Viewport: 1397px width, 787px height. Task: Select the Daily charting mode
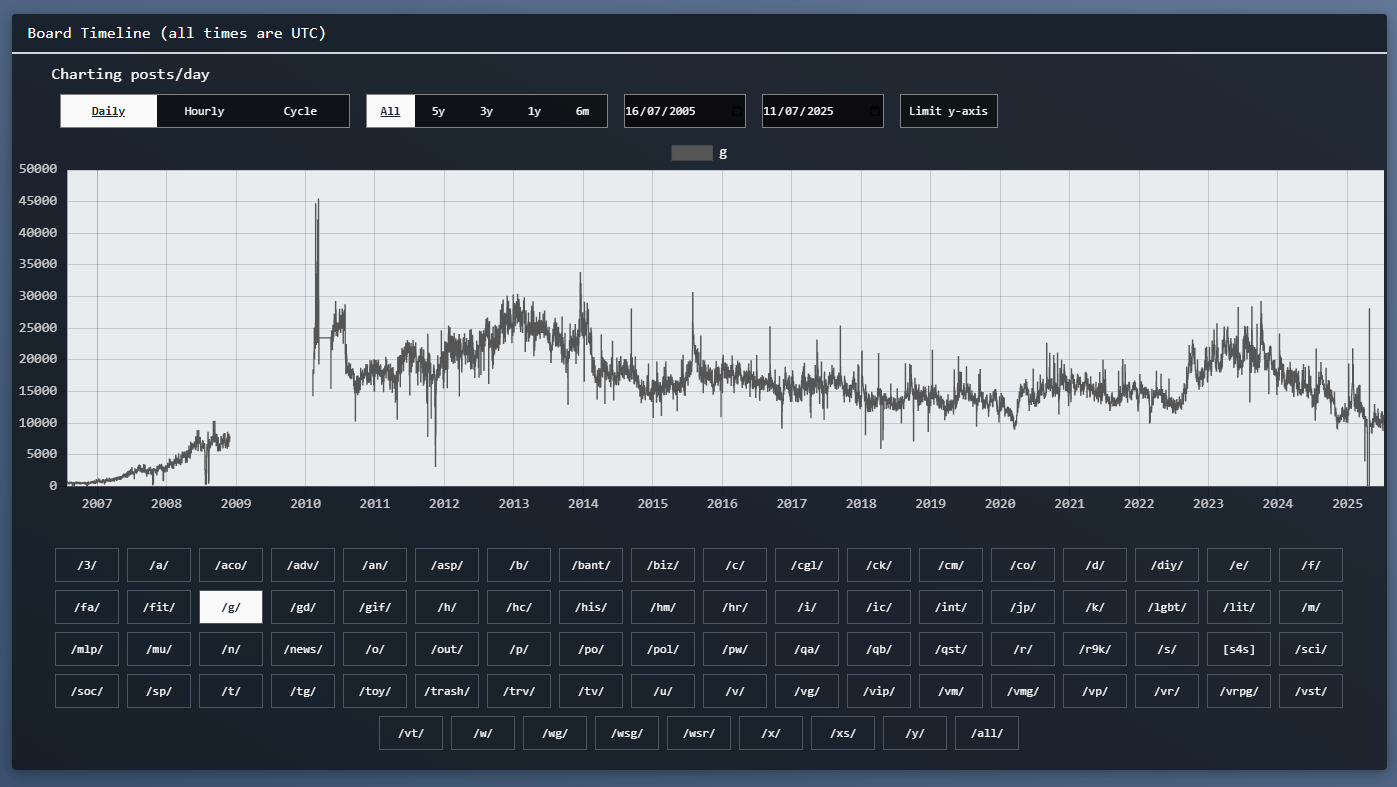coord(108,111)
